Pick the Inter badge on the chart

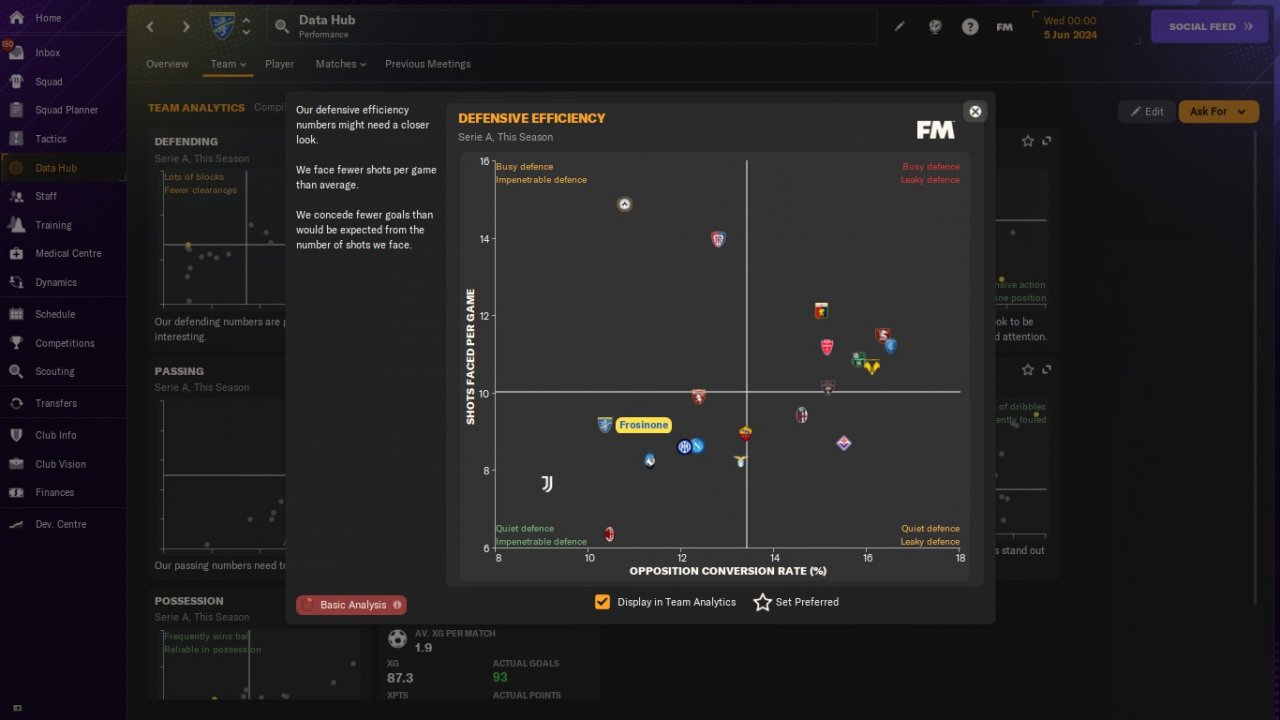click(684, 447)
